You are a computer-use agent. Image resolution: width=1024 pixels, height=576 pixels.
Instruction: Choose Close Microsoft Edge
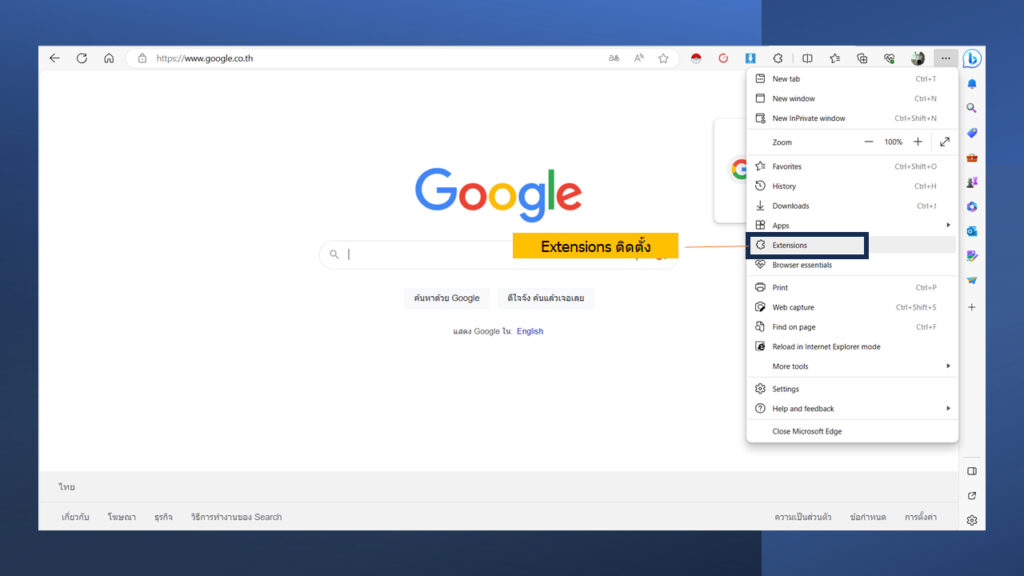tap(852, 432)
